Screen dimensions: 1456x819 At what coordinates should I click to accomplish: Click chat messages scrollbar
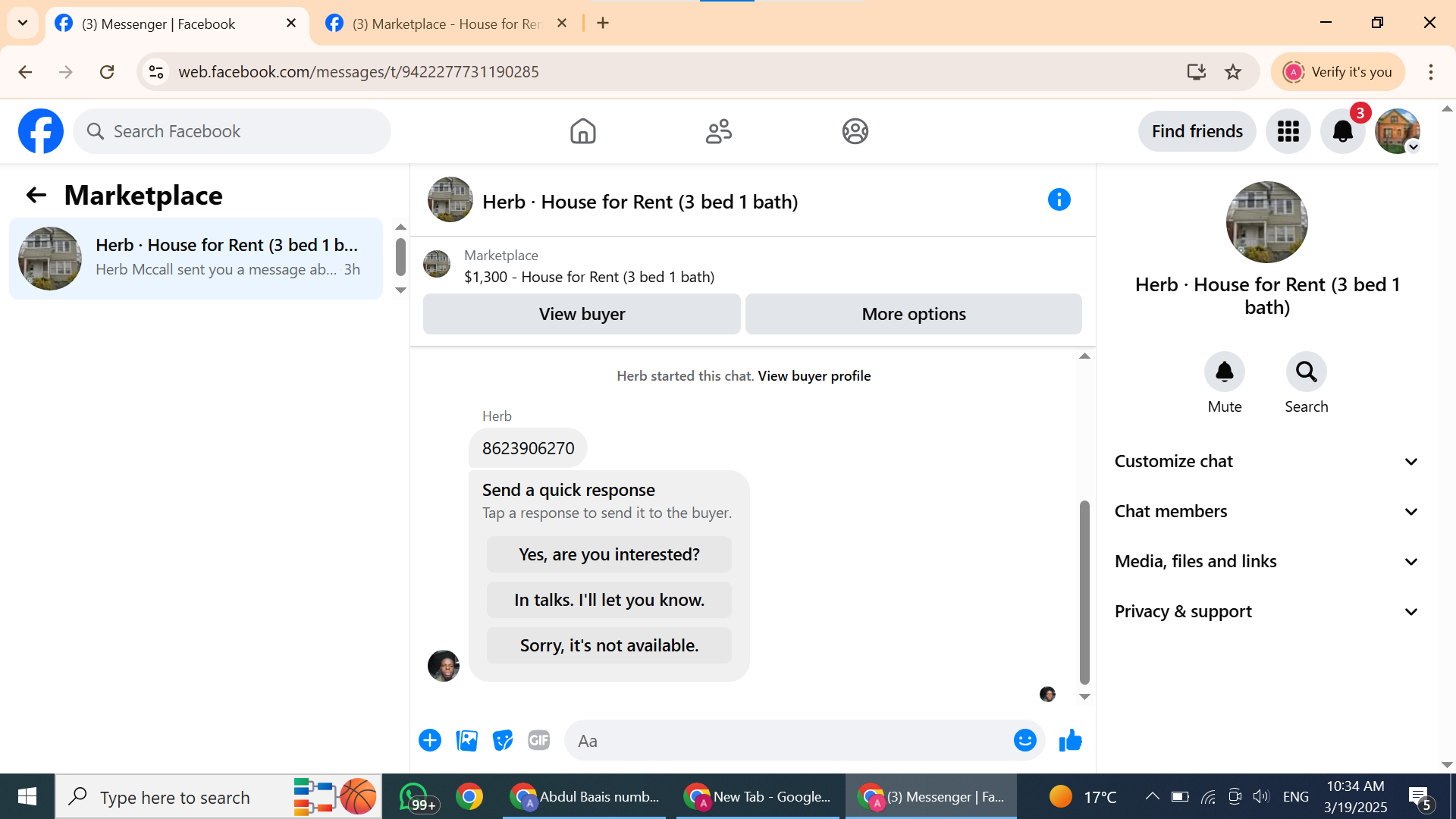(1084, 591)
